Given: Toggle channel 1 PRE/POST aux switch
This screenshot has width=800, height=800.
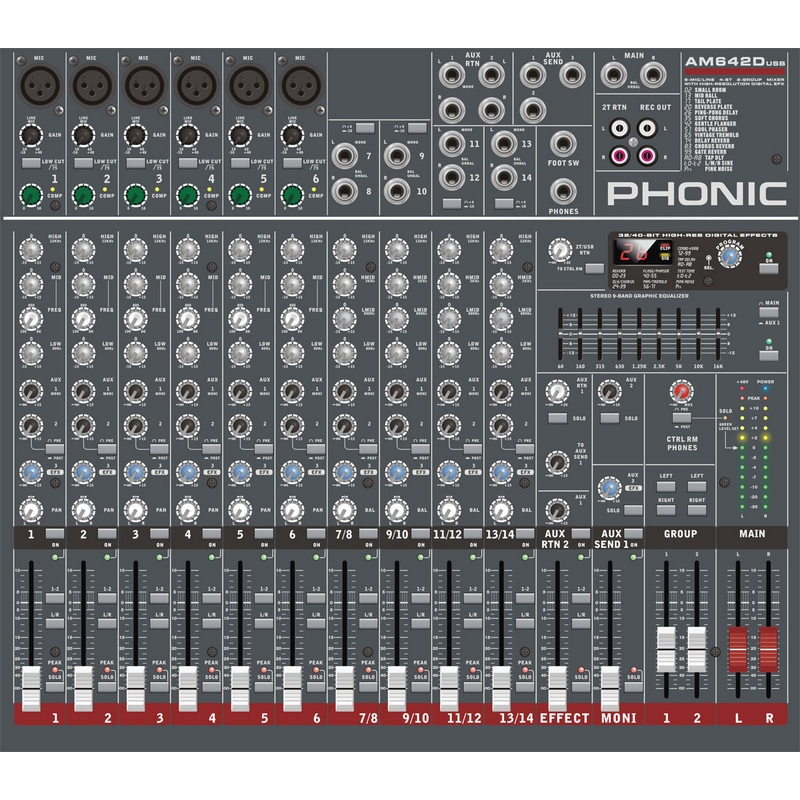Looking at the screenshot, I should (55, 449).
